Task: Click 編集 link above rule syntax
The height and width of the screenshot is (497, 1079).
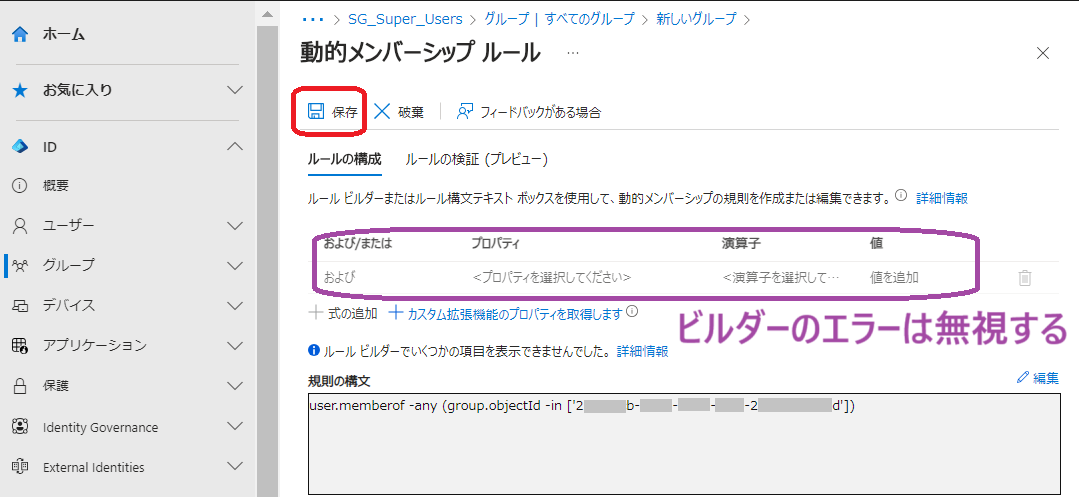Action: pos(1046,378)
